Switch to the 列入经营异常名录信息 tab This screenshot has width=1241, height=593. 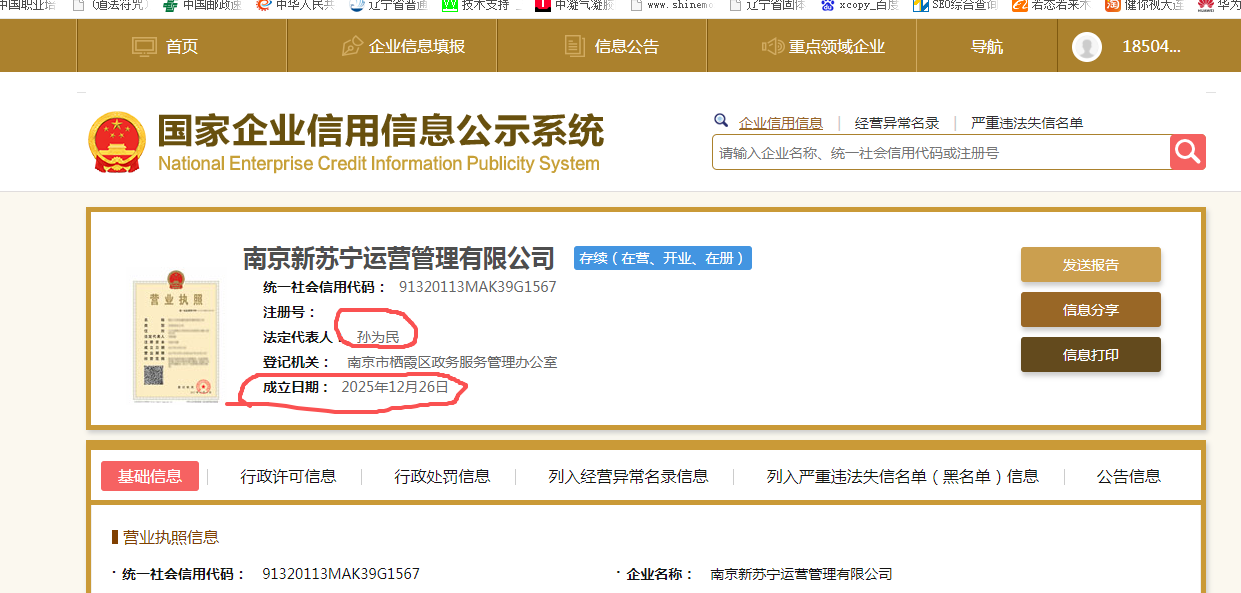coord(628,476)
